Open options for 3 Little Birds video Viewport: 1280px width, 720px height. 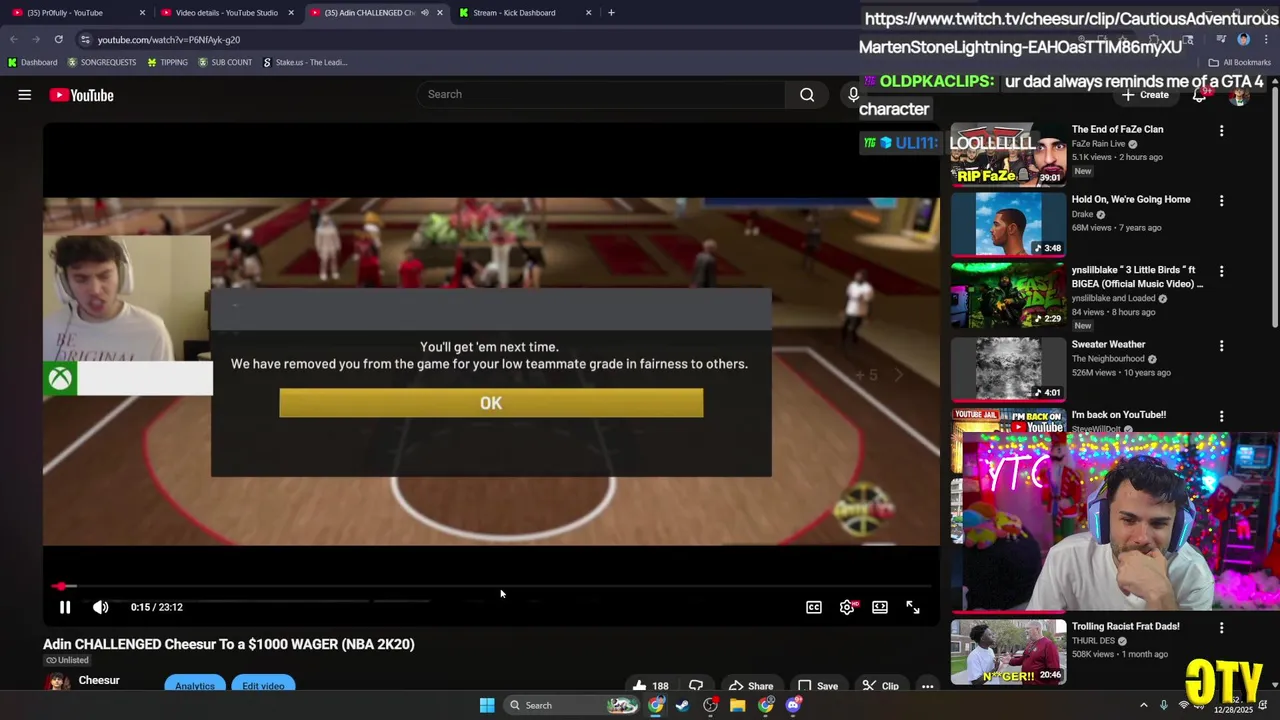(x=1221, y=271)
